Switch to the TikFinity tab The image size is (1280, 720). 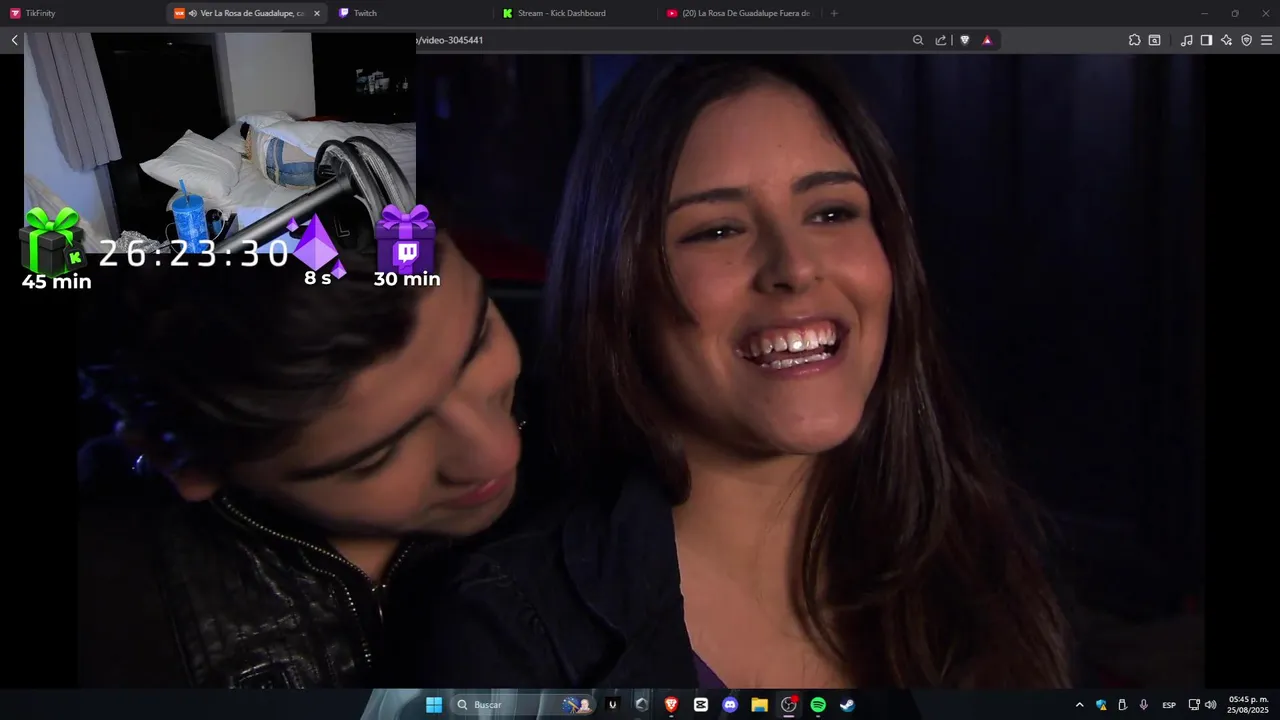coord(82,13)
